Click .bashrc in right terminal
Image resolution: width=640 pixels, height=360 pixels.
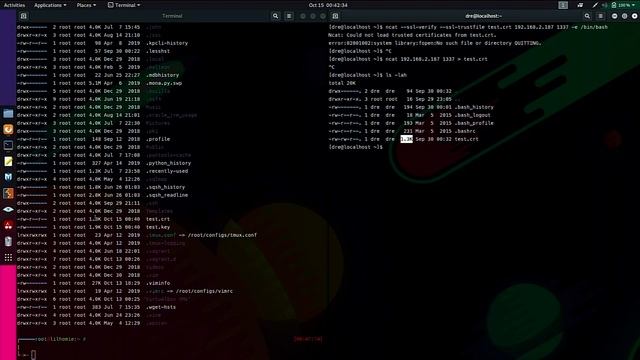[465, 131]
